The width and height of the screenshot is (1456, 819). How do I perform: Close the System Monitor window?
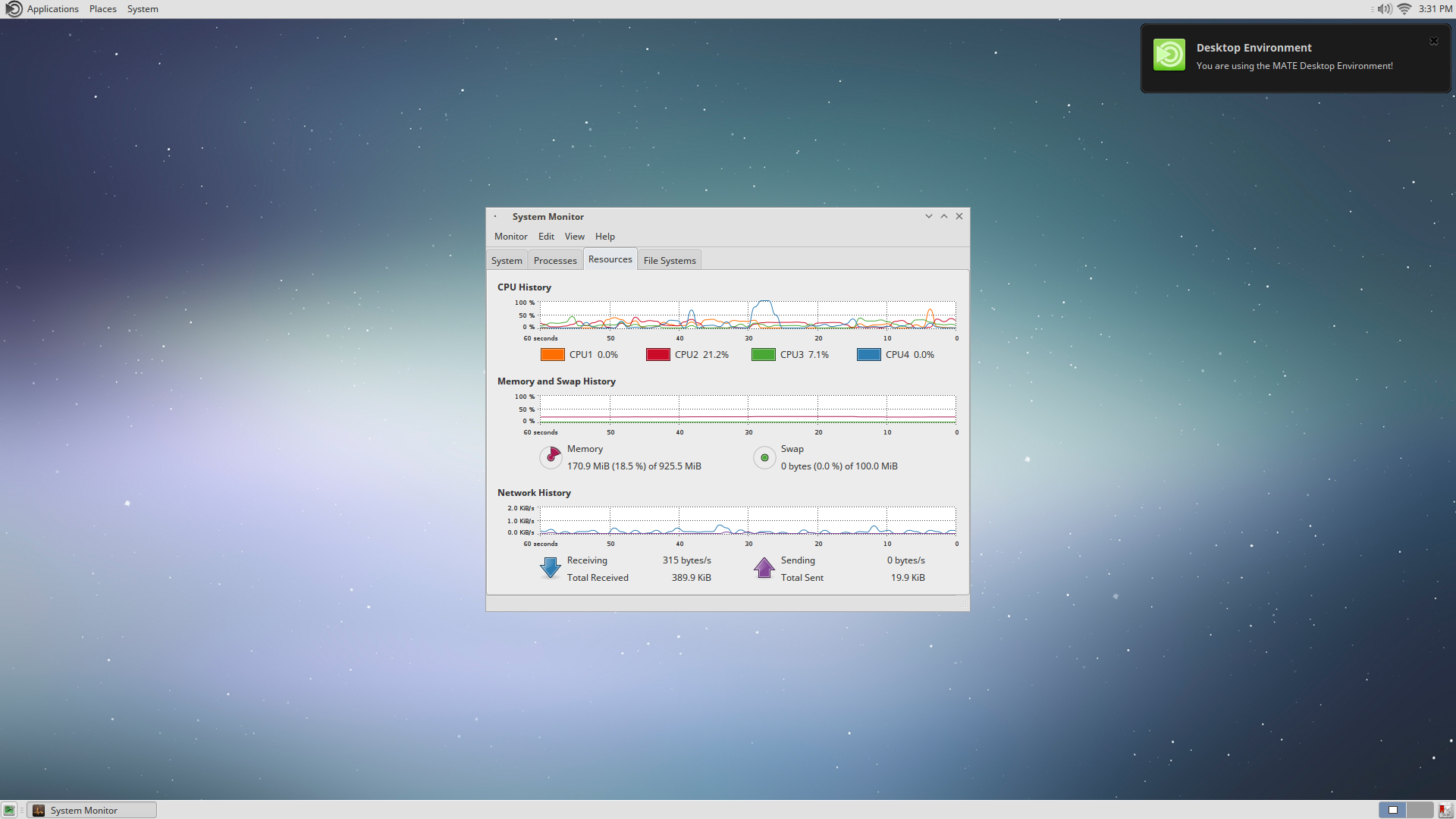959,216
